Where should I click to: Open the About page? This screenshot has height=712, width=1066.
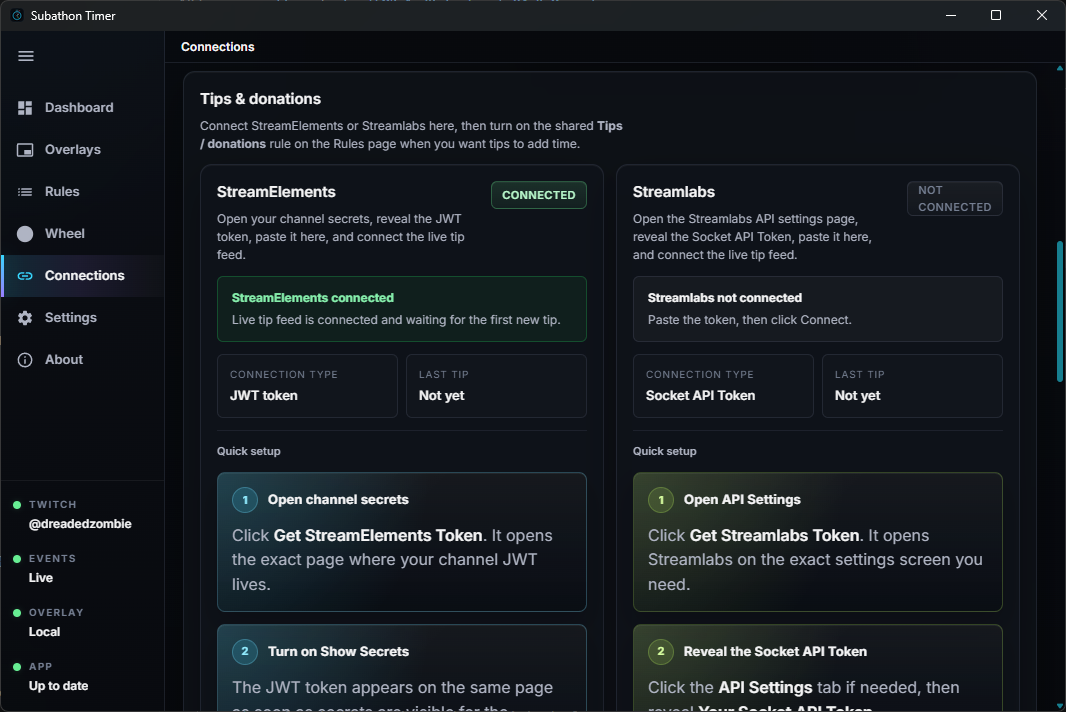coord(82,360)
